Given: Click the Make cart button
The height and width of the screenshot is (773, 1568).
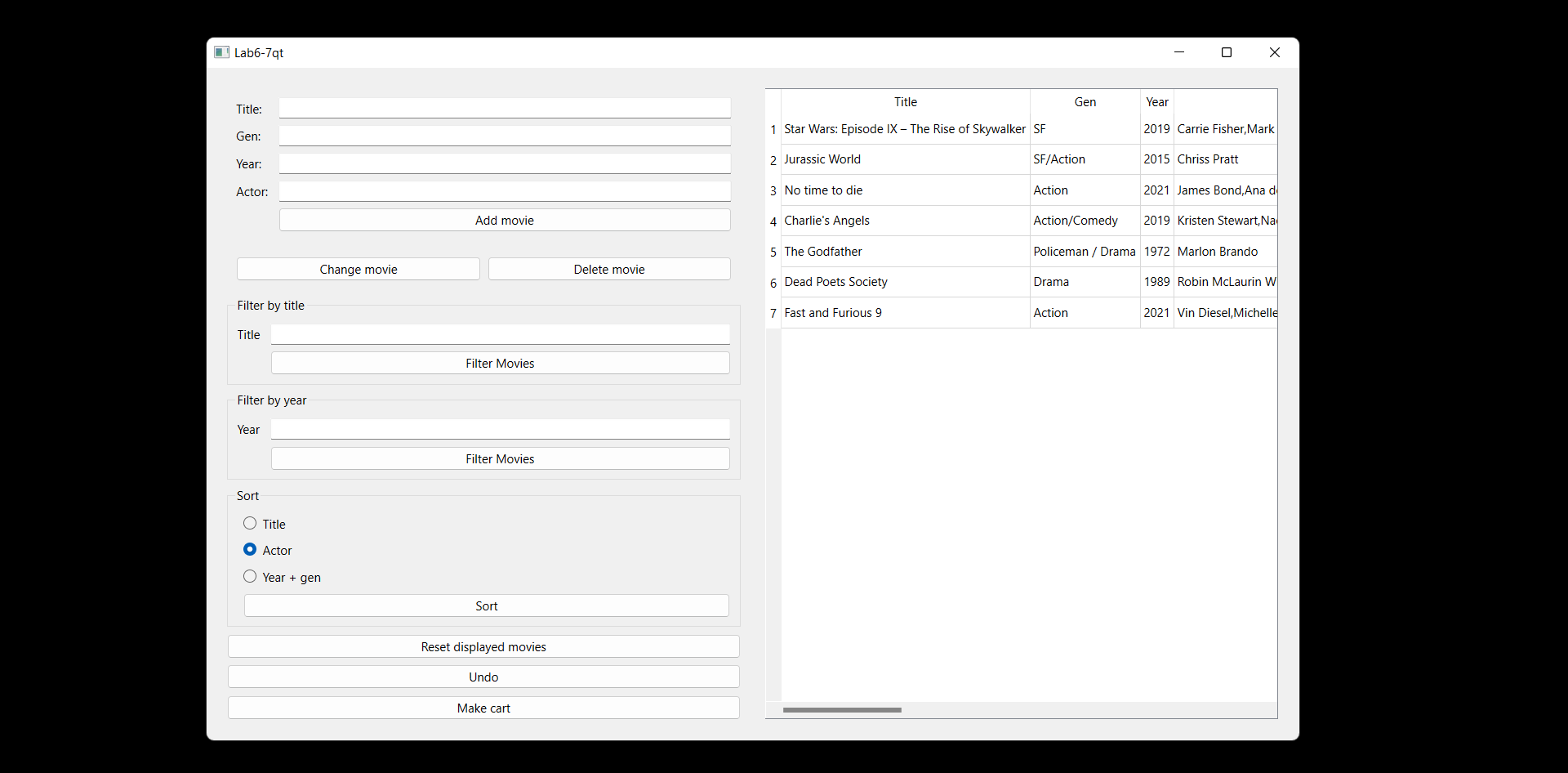Looking at the screenshot, I should tap(483, 708).
